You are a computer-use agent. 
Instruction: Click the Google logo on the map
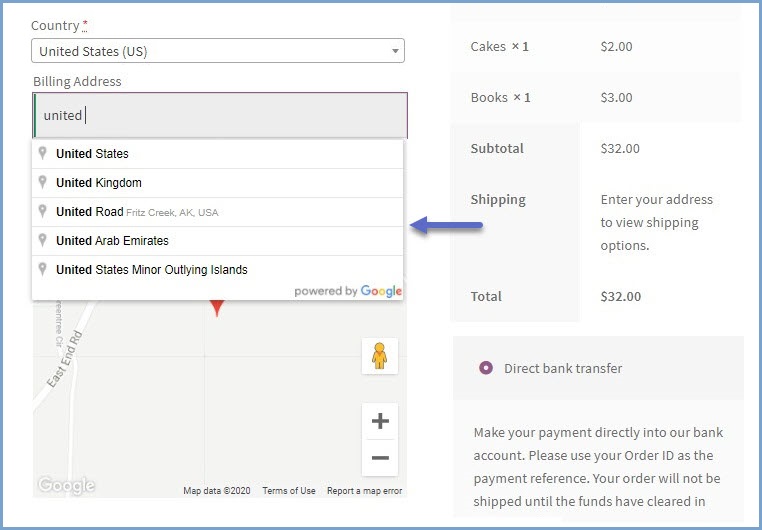66,486
